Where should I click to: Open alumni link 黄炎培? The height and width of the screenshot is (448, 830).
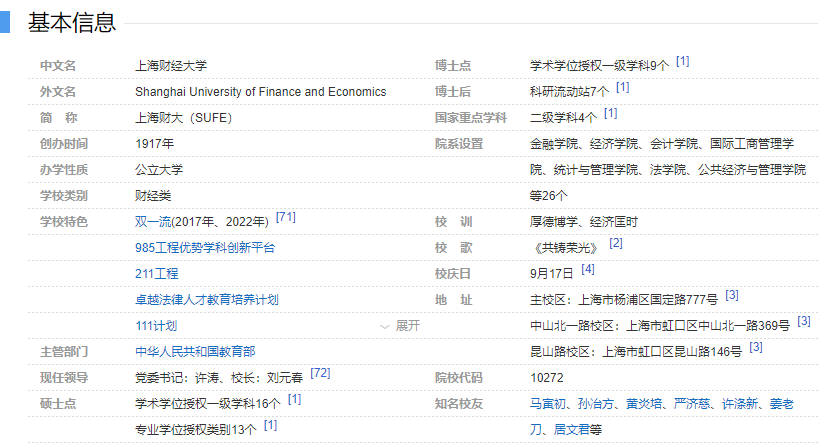tap(646, 404)
